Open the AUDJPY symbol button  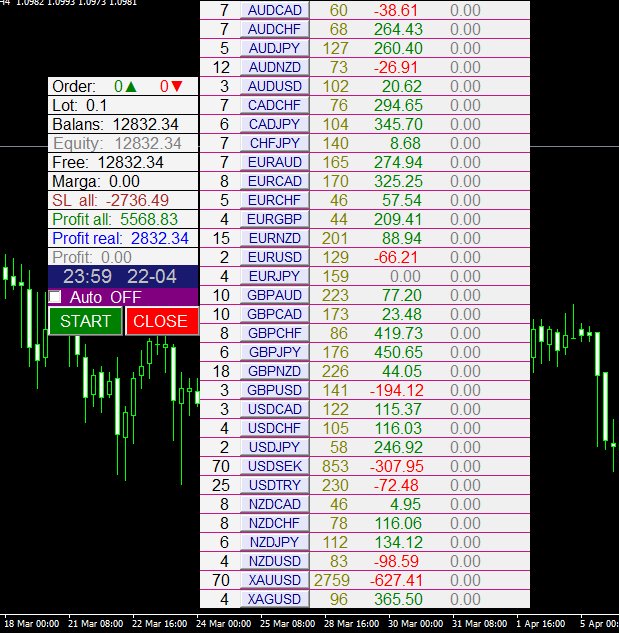coord(275,48)
